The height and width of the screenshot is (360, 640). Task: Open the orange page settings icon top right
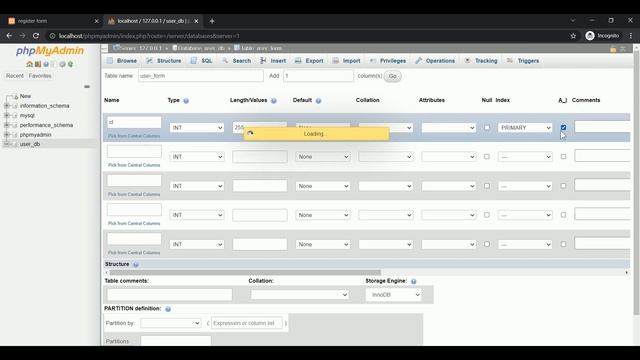click(613, 49)
